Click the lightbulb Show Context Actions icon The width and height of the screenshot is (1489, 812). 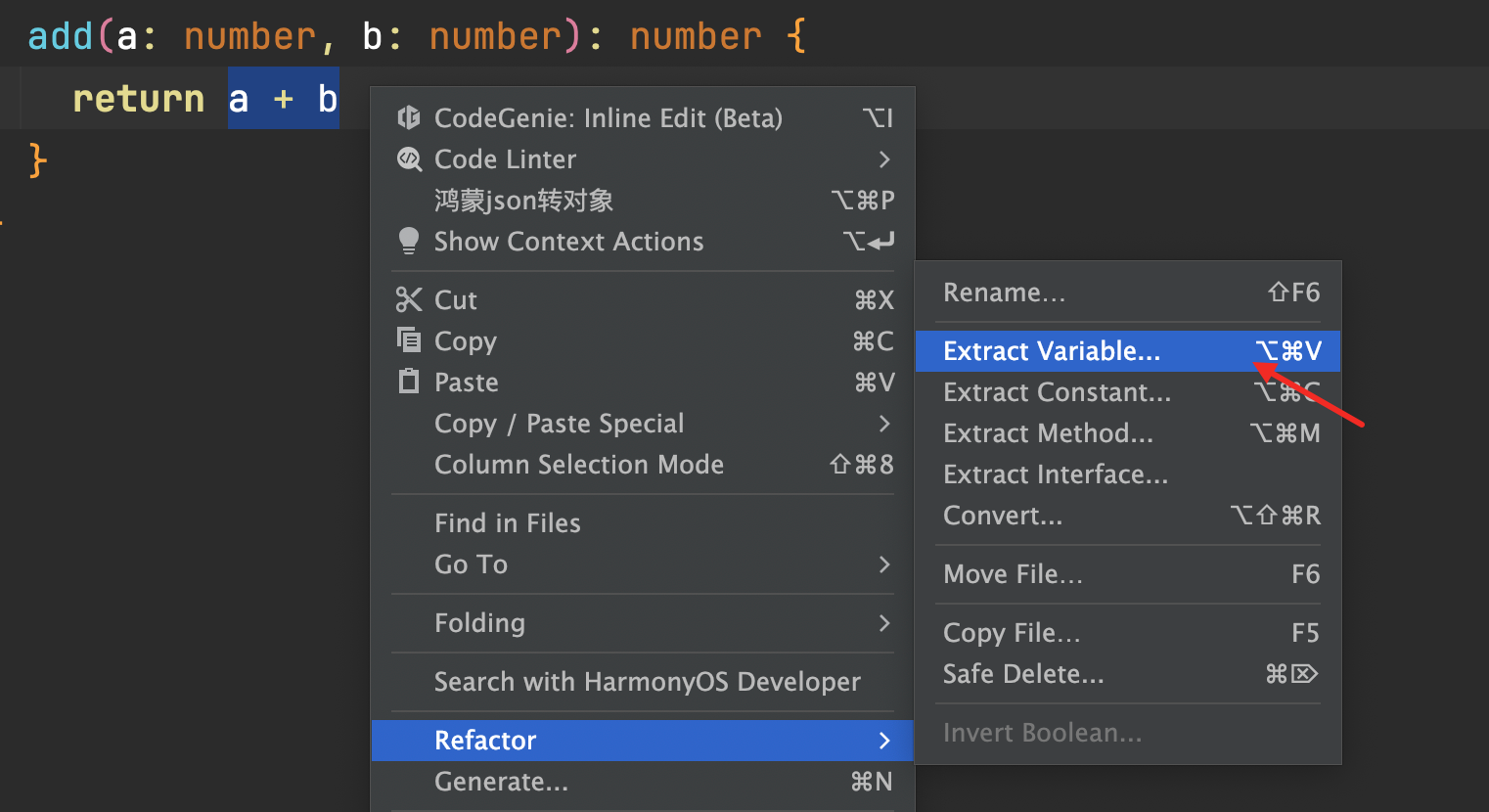409,241
